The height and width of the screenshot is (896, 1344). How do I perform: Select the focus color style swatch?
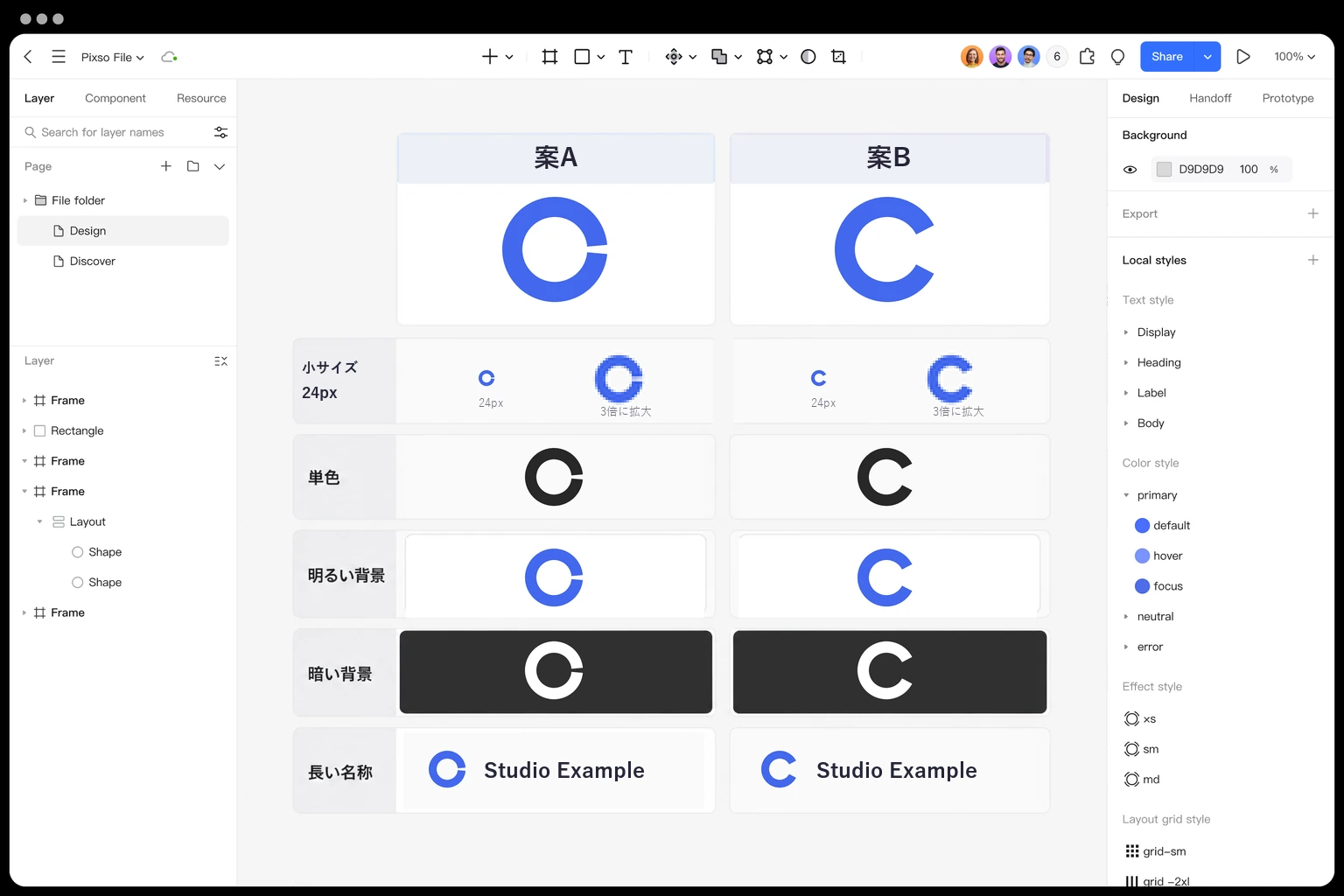point(1142,586)
